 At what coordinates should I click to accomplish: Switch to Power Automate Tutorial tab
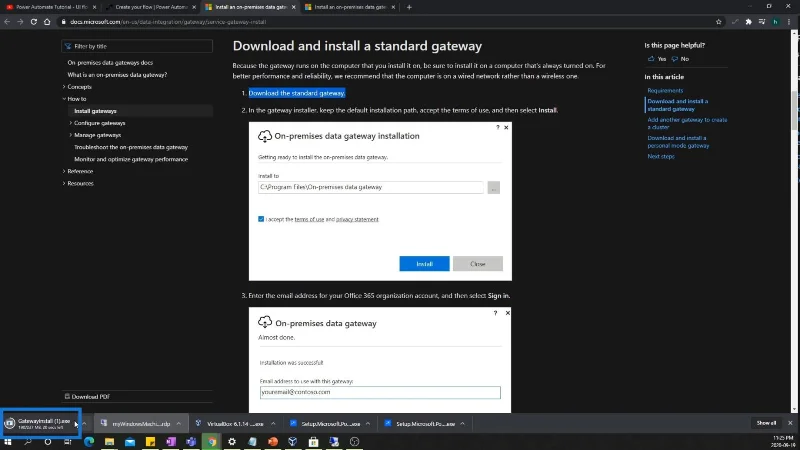tap(51, 7)
